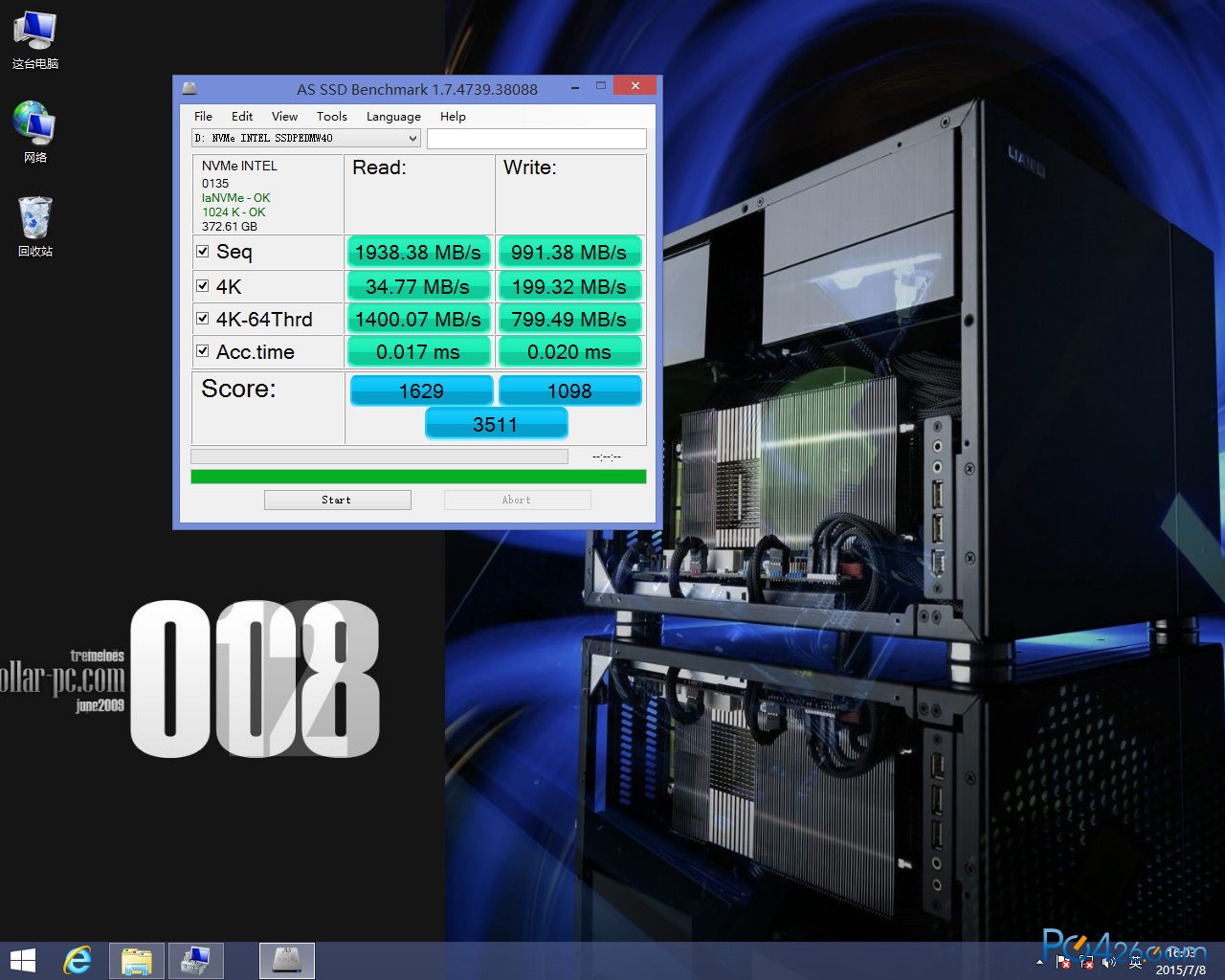
Task: Open the View menu
Action: click(x=284, y=117)
